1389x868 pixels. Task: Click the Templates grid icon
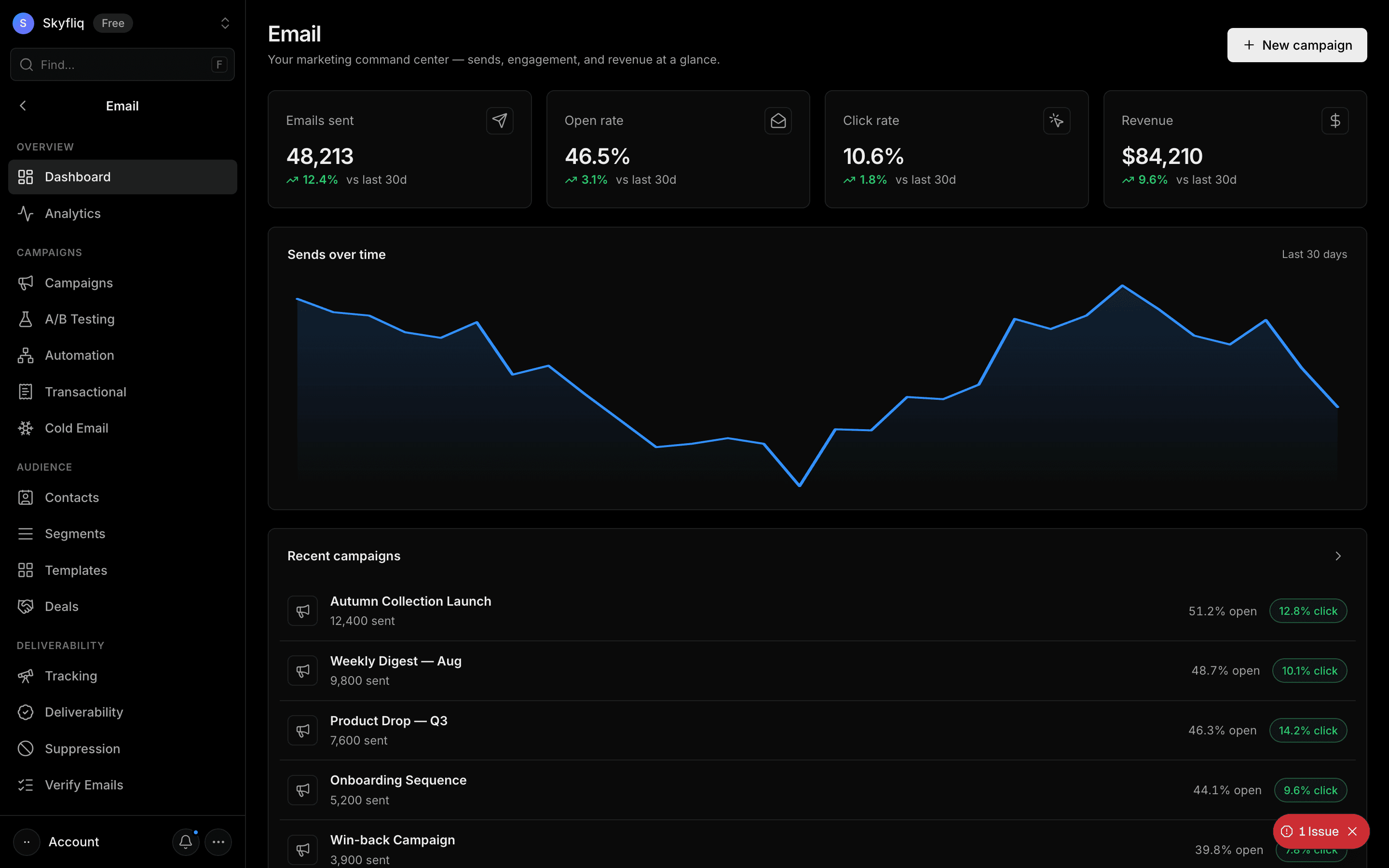pyautogui.click(x=25, y=570)
